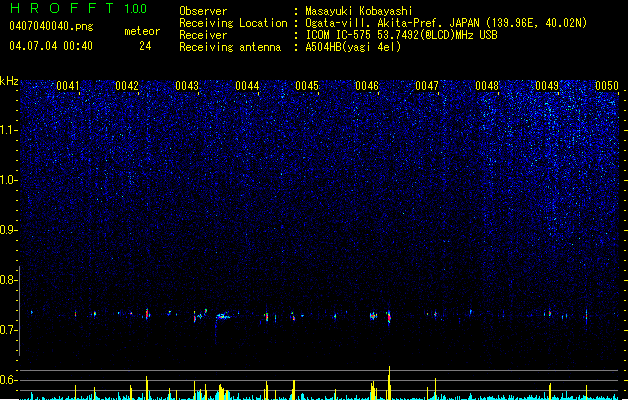Click the date stamp 04.07.04 00:40
629x400 pixels.
tap(51, 46)
